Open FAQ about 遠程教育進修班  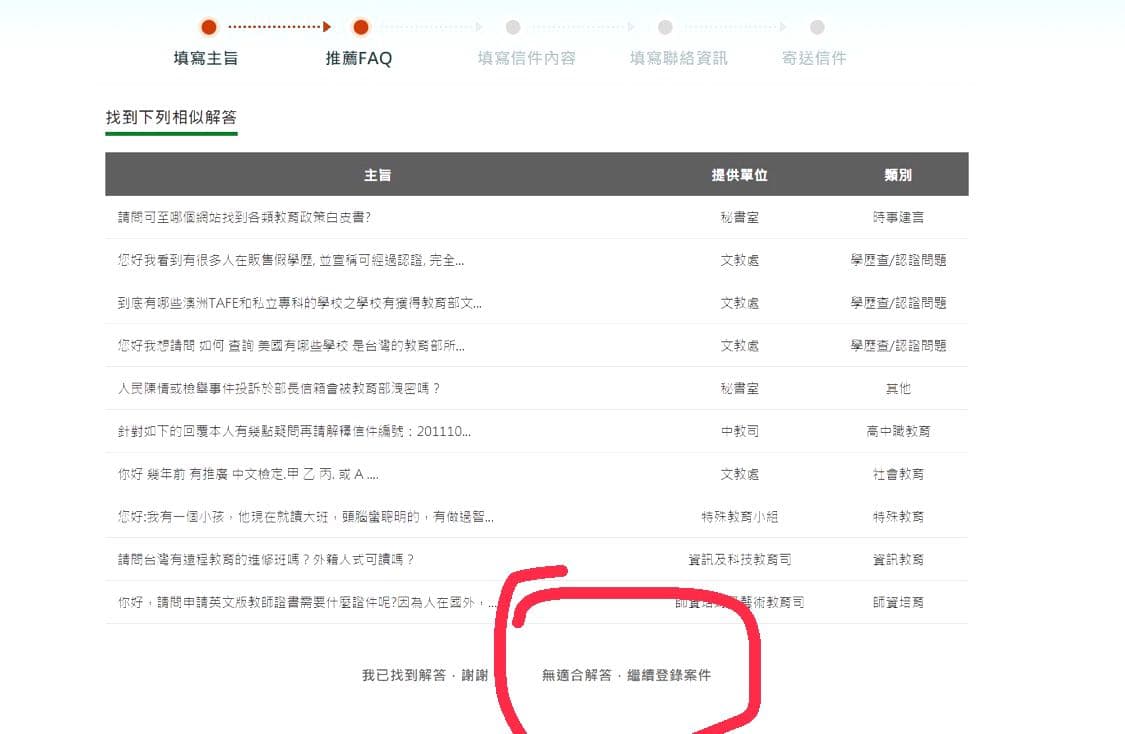[x=266, y=560]
